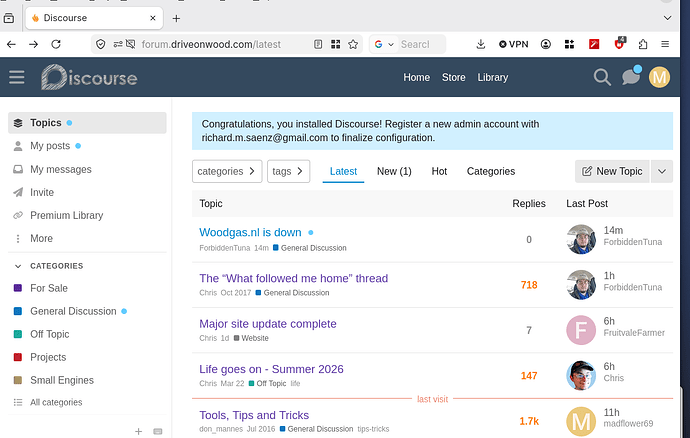Click the browser back arrow
This screenshot has width=690, height=438.
11,44
